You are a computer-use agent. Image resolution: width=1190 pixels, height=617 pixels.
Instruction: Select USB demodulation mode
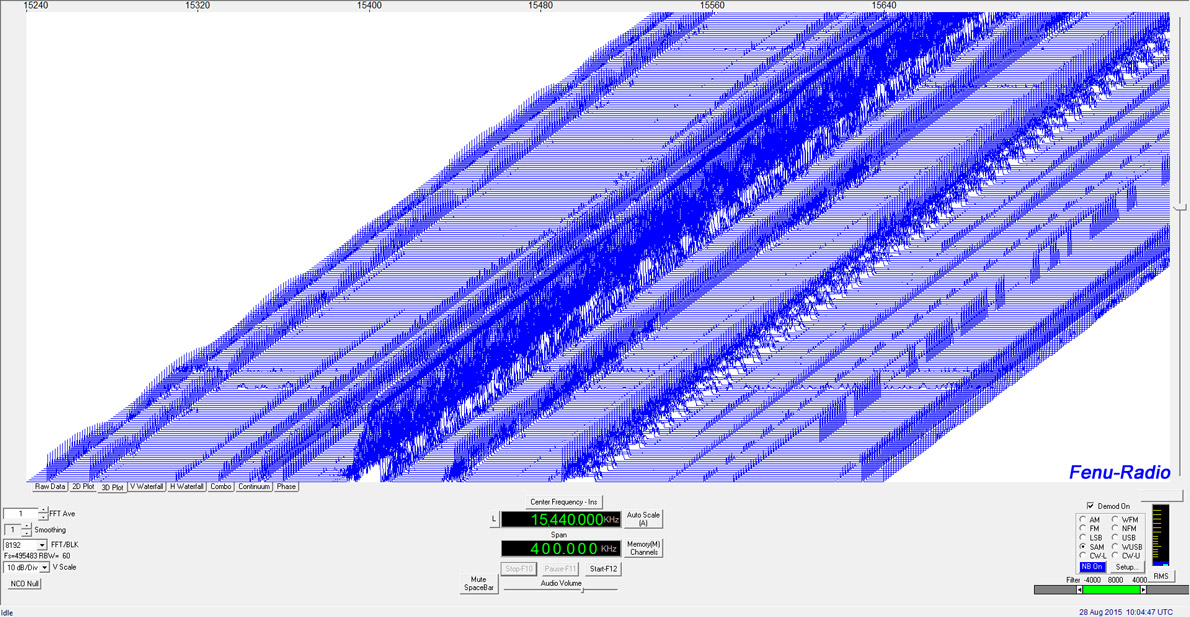1115,537
